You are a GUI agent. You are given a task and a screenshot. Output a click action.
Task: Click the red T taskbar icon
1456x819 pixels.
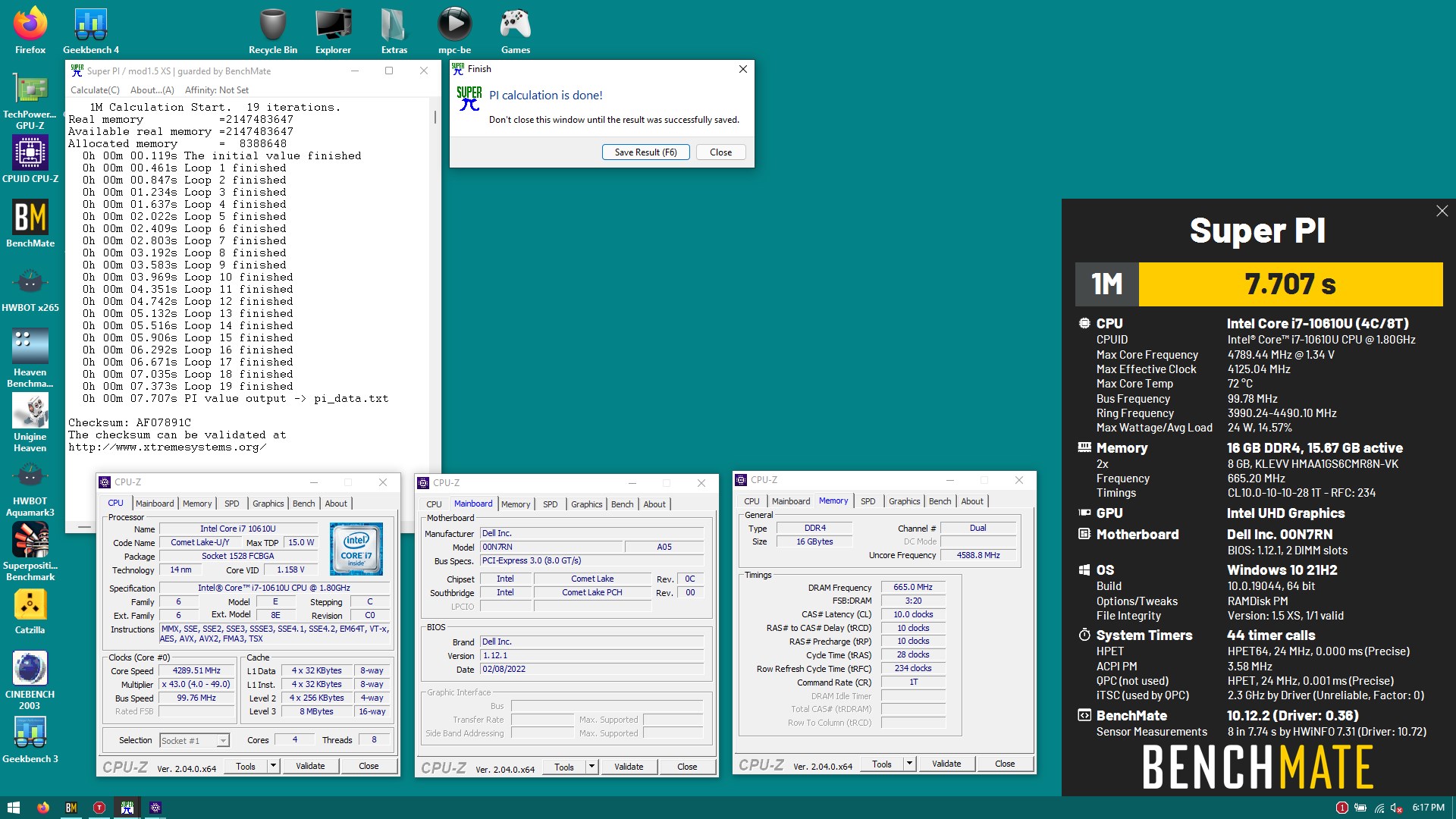[99, 808]
